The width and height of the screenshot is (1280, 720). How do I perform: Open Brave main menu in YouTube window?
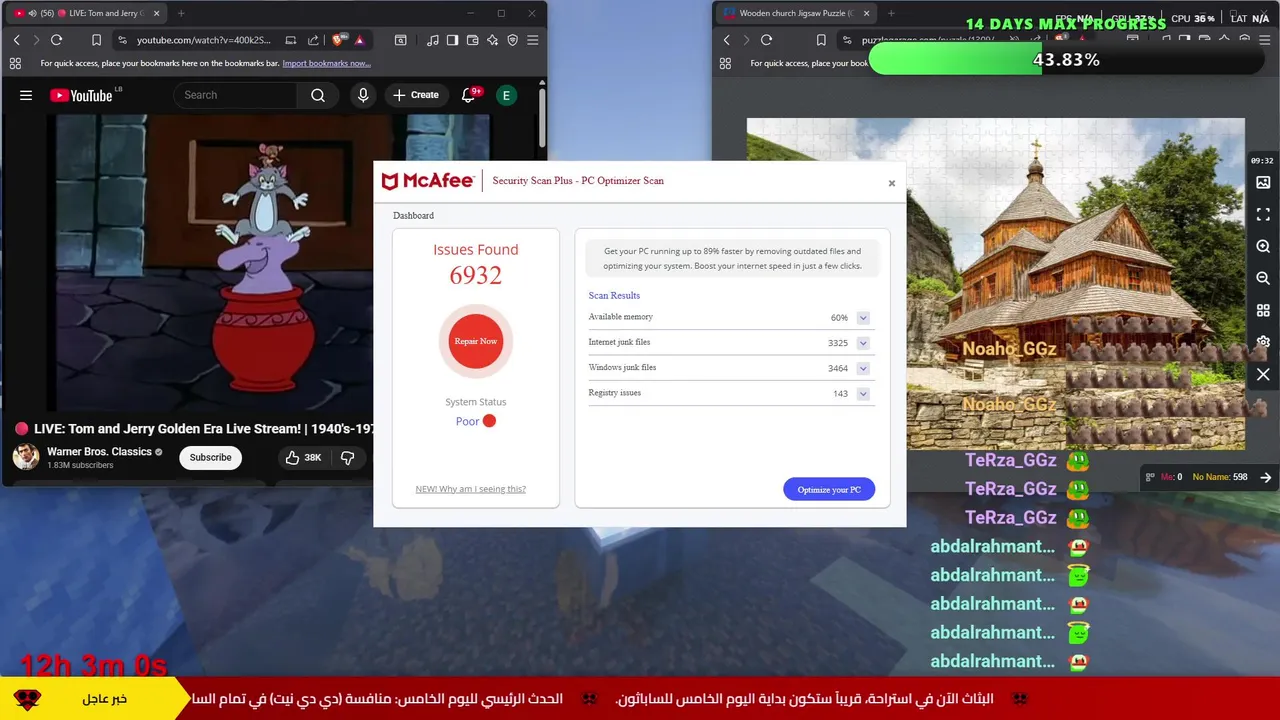coord(532,40)
